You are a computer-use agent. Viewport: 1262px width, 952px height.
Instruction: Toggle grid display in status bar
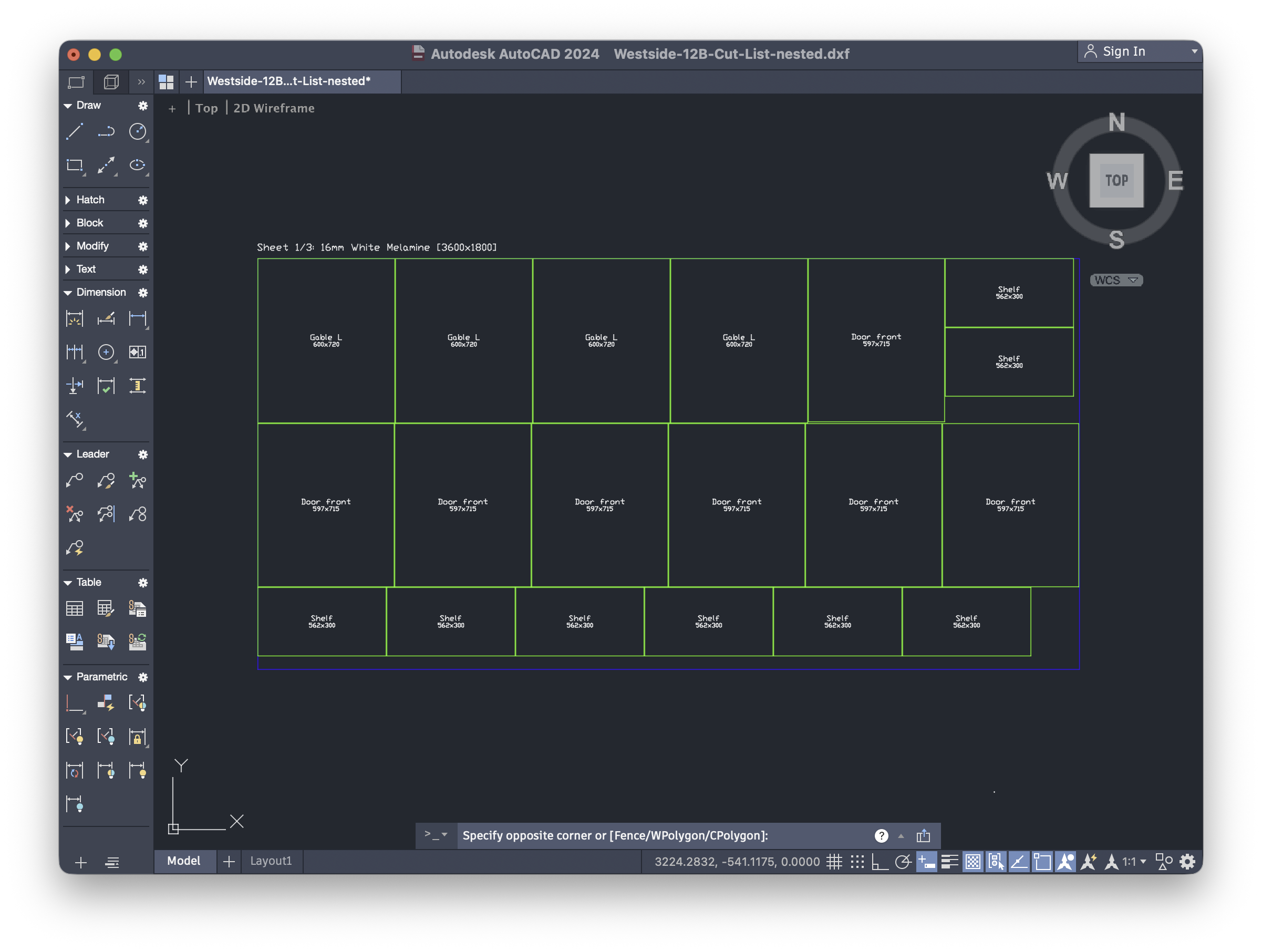pyautogui.click(x=834, y=862)
